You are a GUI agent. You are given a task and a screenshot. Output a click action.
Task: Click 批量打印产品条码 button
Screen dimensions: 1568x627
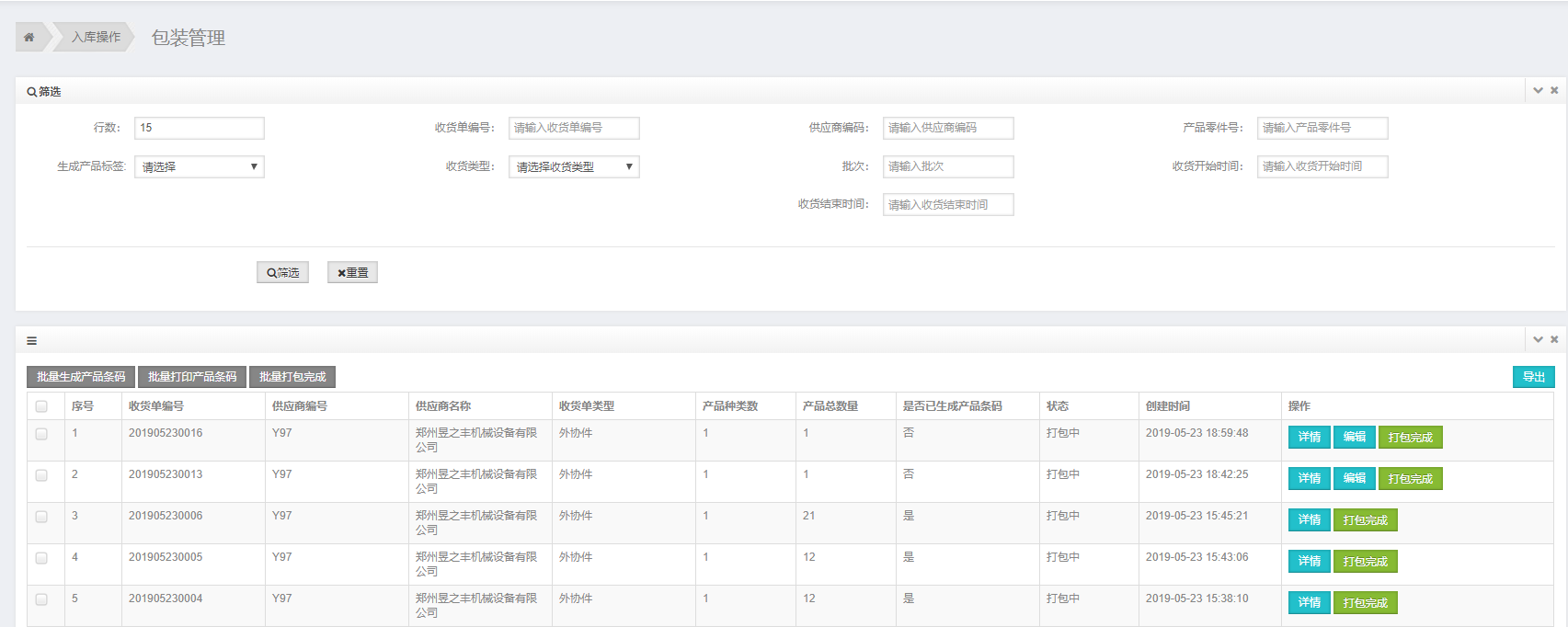pos(192,377)
